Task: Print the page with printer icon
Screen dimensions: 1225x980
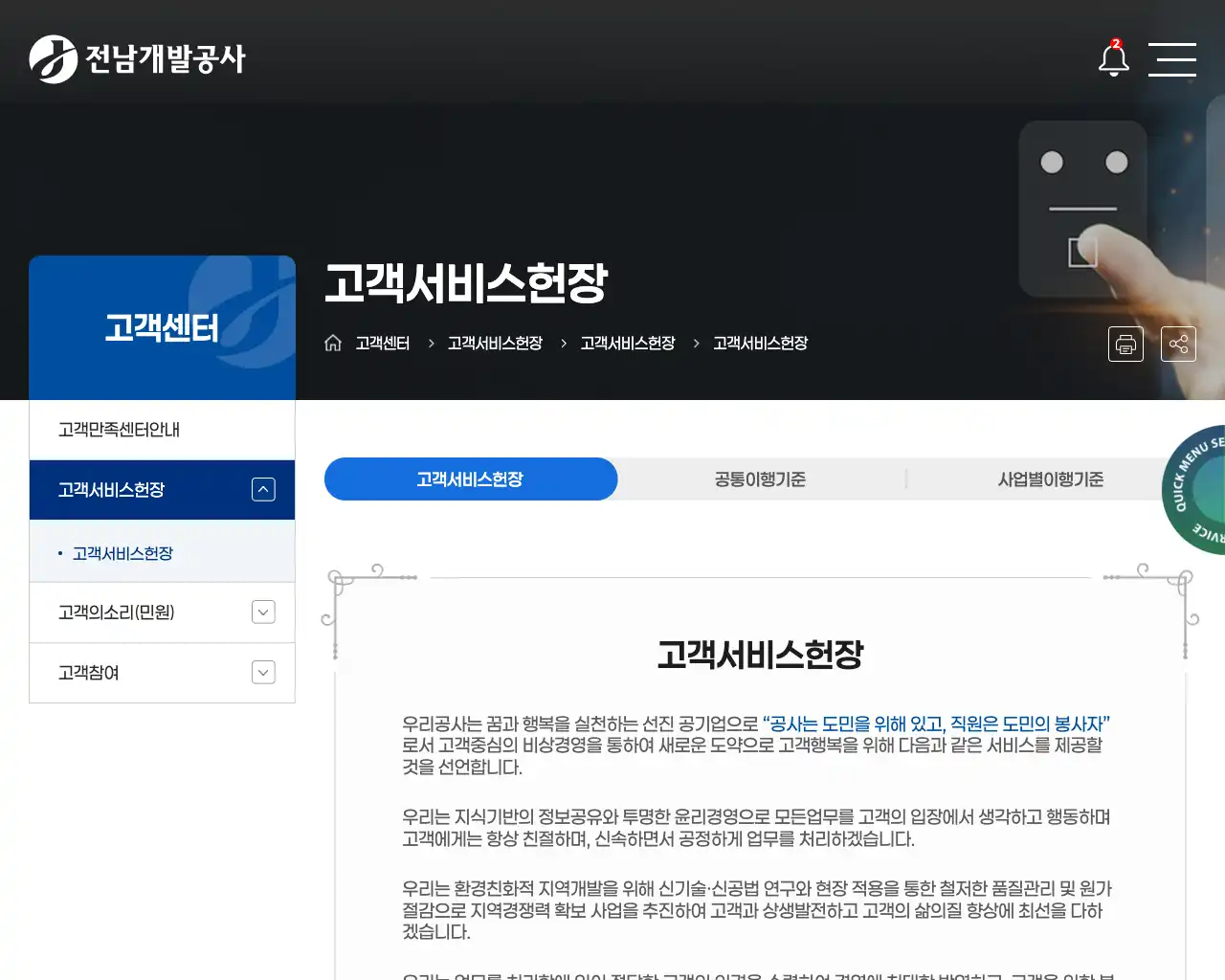Action: (1125, 344)
